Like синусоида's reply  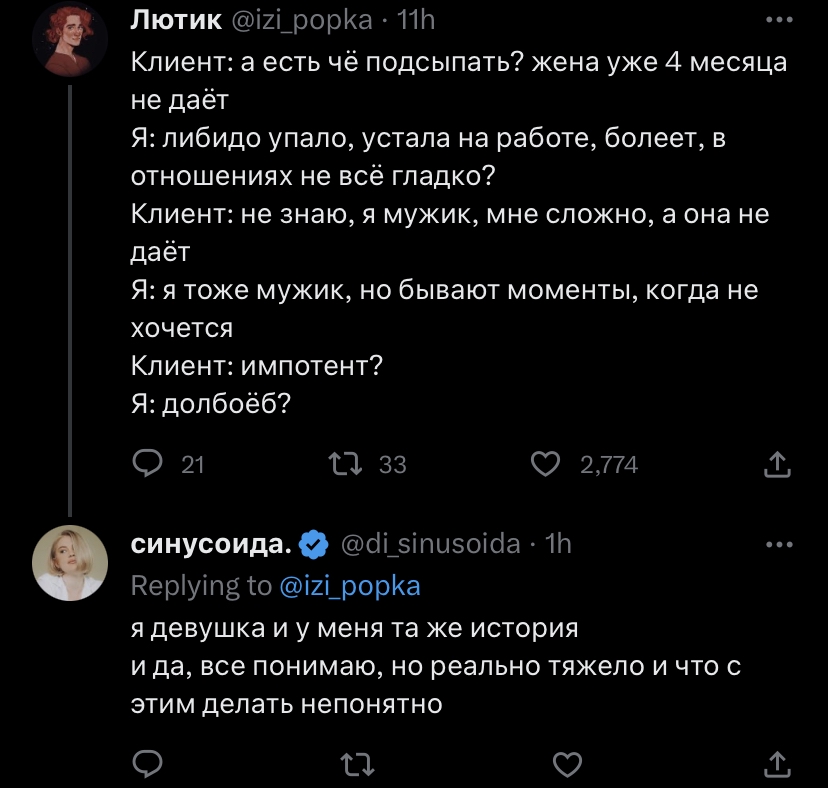pyautogui.click(x=567, y=765)
